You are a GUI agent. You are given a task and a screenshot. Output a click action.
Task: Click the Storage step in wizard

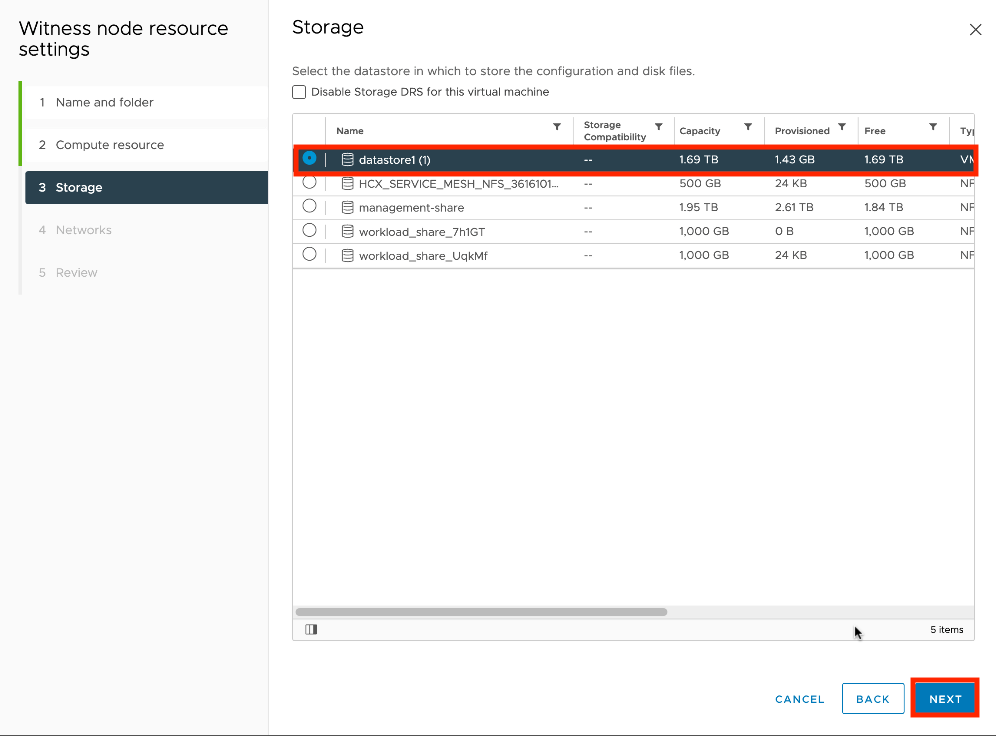[79, 187]
